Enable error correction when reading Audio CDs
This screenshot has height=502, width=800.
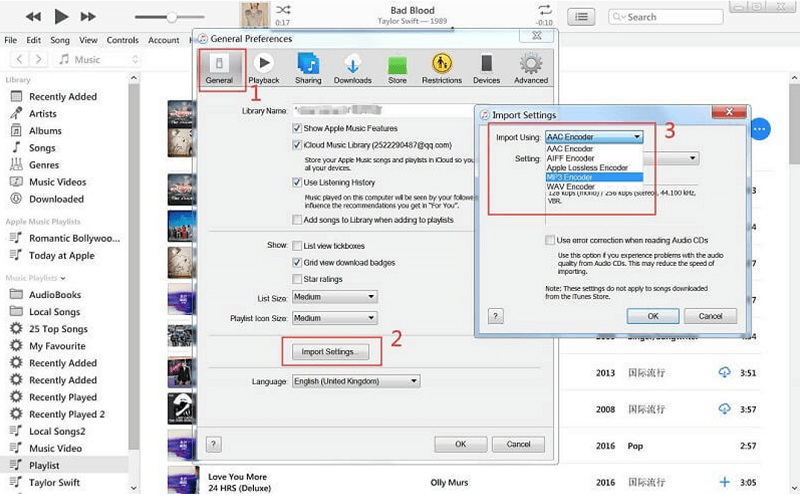coord(550,240)
